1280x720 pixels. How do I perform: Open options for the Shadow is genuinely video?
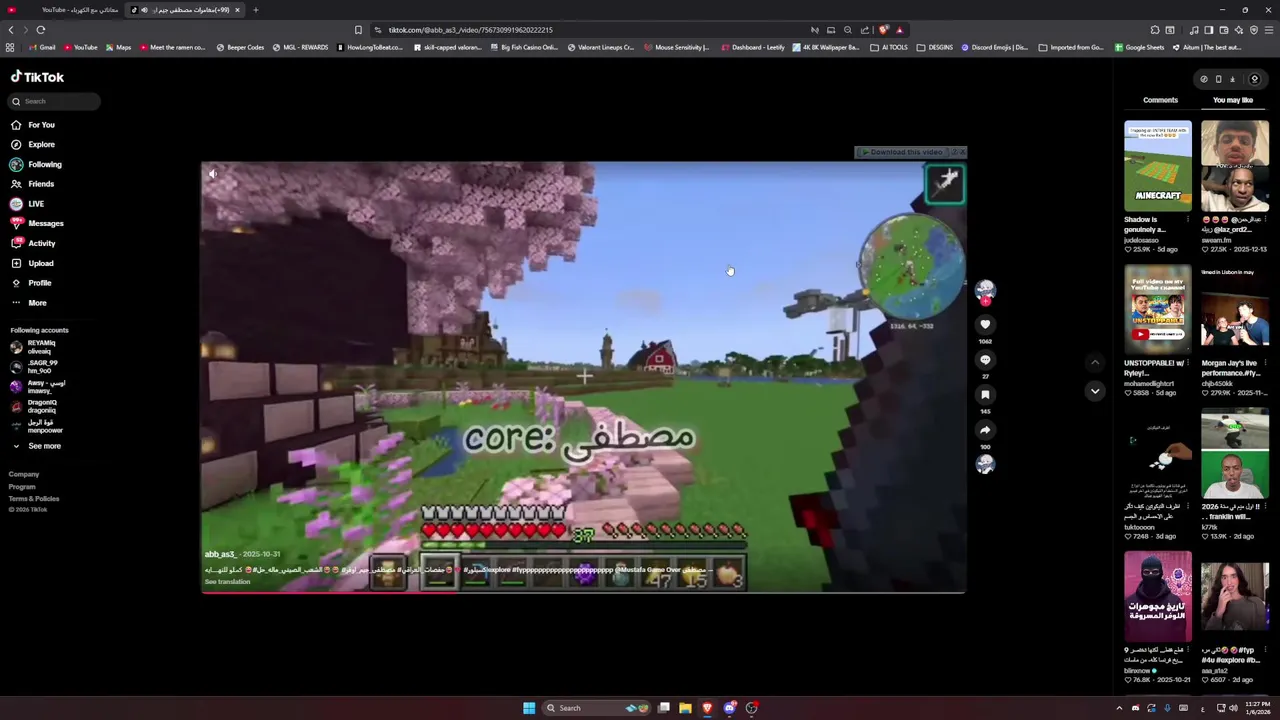[1187, 219]
